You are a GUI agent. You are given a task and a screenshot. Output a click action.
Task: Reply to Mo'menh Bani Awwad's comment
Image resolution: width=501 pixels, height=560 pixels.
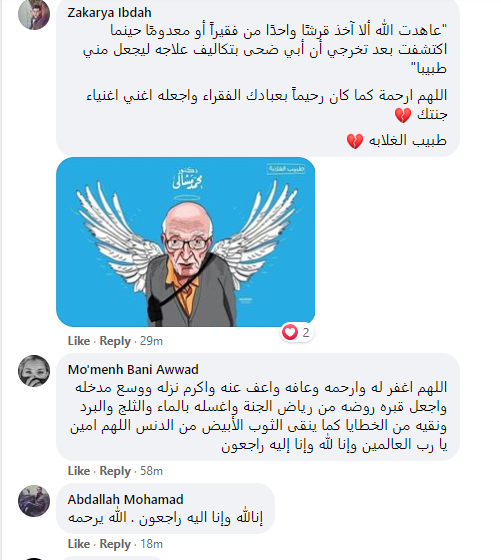pos(115,471)
